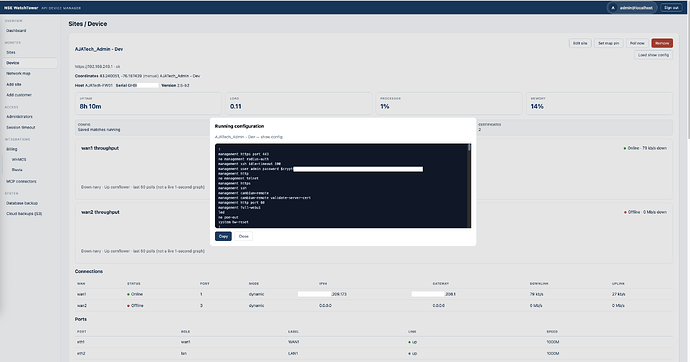Open the Administrators access page
This screenshot has width=690, height=362.
[x=19, y=117]
